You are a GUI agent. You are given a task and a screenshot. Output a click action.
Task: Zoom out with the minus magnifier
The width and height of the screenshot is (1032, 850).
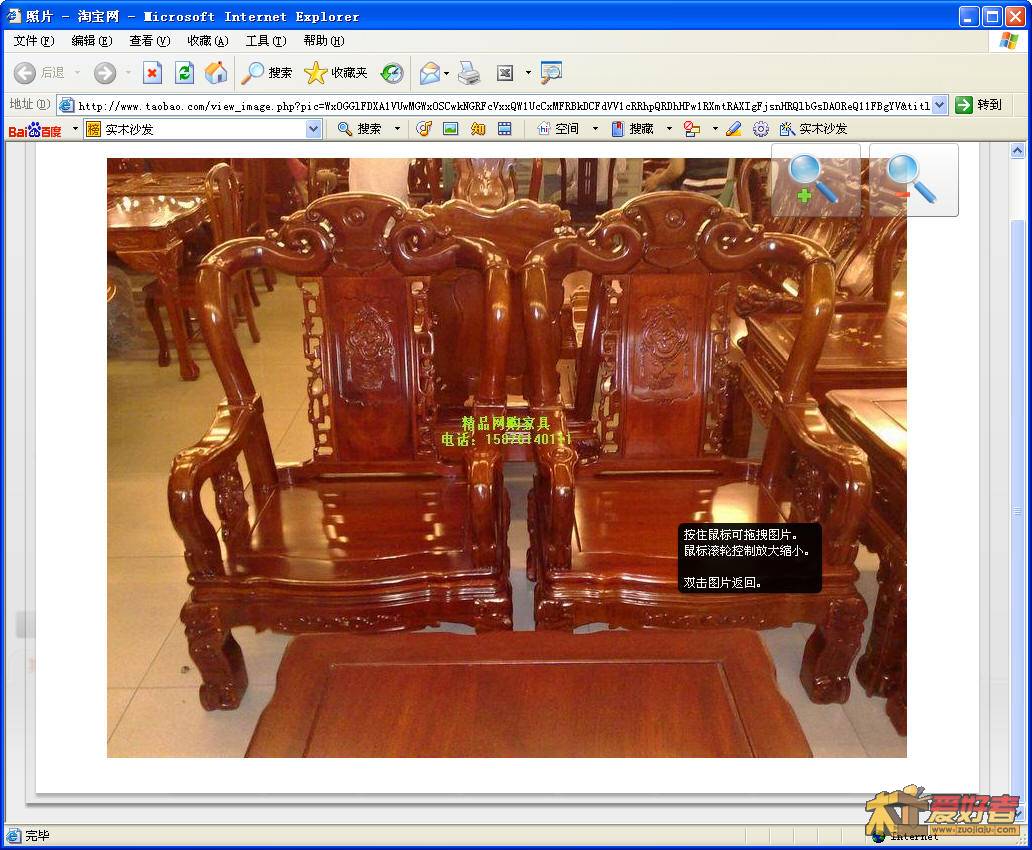pos(912,180)
